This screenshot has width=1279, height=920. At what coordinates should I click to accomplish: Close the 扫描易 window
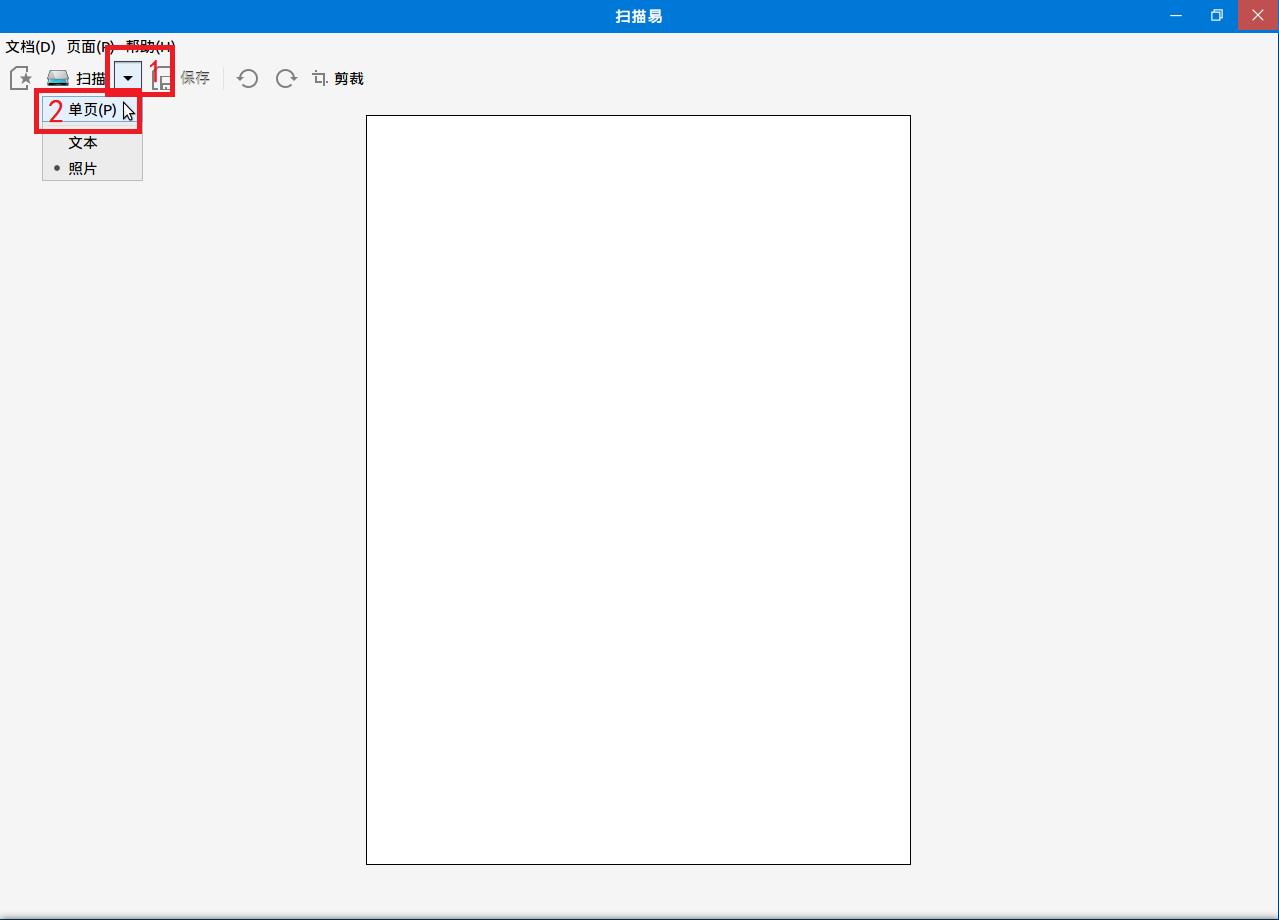tap(1258, 16)
